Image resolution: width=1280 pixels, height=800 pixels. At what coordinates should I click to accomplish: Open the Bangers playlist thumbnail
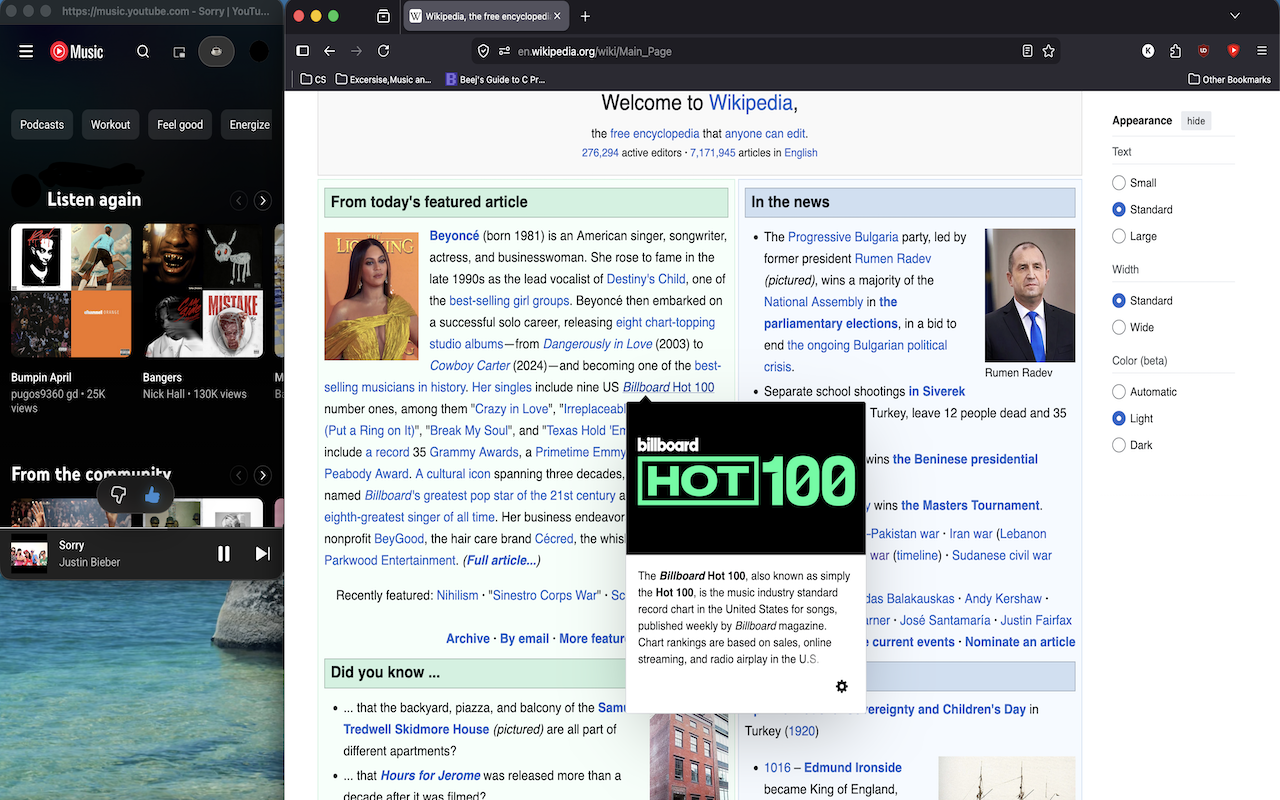tap(203, 291)
